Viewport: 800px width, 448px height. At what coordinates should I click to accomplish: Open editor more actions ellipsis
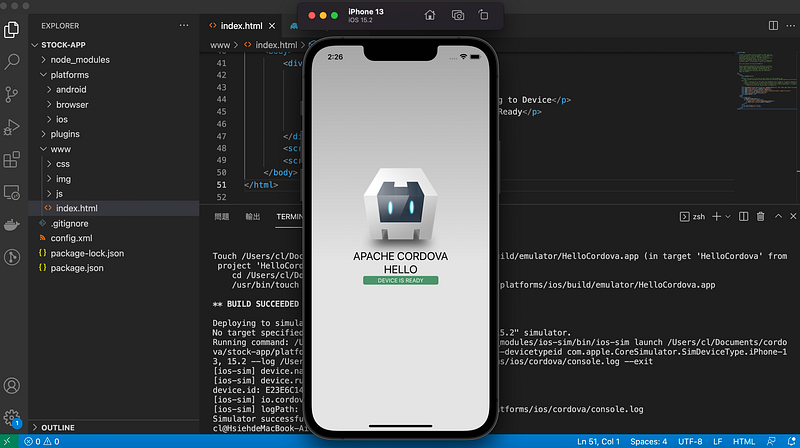(790, 26)
